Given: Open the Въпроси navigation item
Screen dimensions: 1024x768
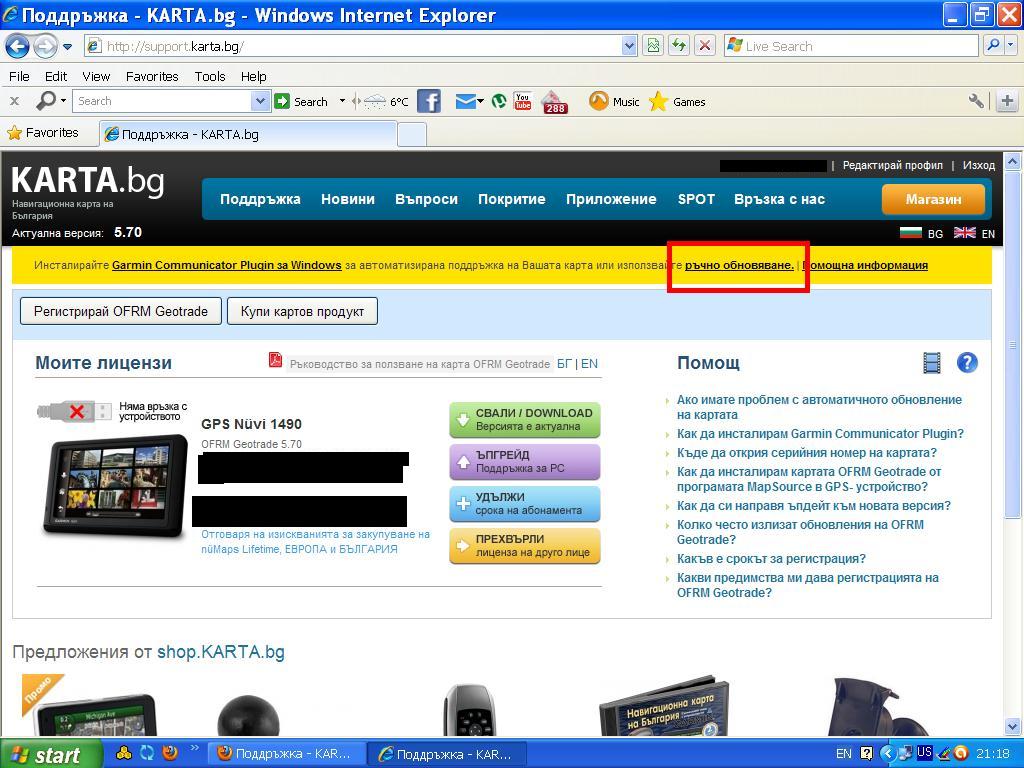Looking at the screenshot, I should pyautogui.click(x=426, y=199).
